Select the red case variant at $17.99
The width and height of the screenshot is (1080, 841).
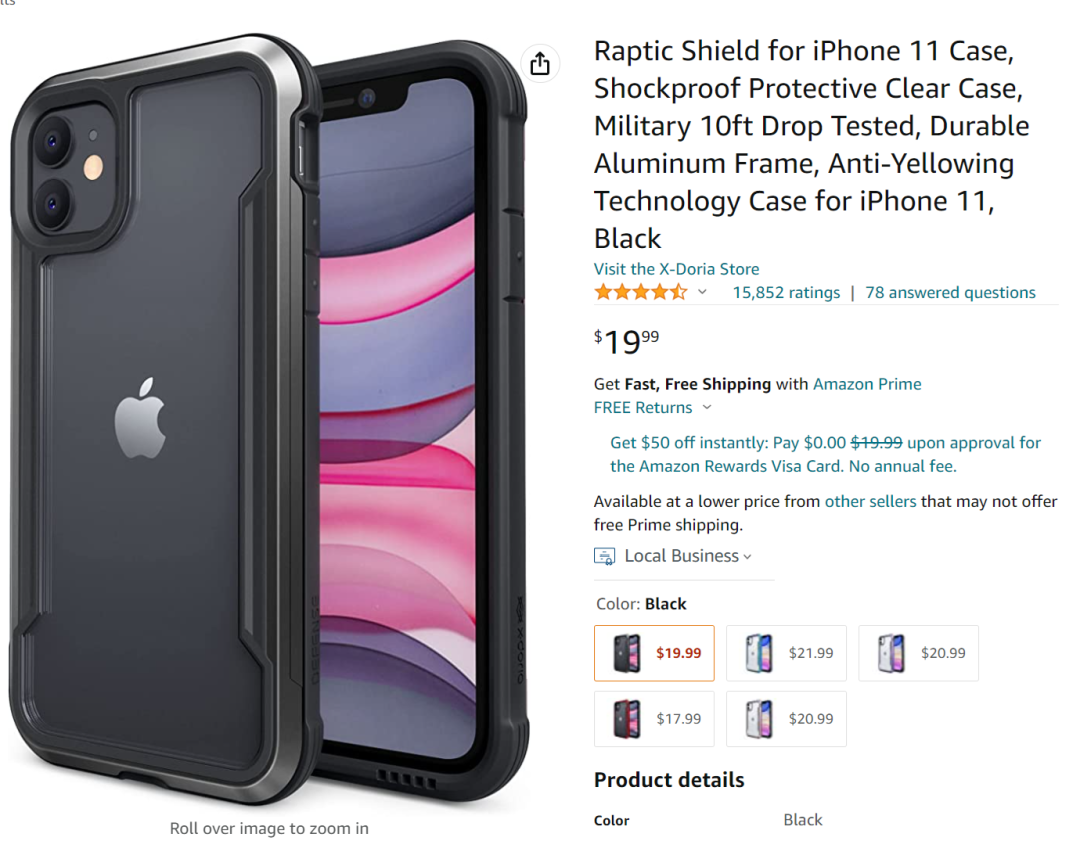point(654,719)
